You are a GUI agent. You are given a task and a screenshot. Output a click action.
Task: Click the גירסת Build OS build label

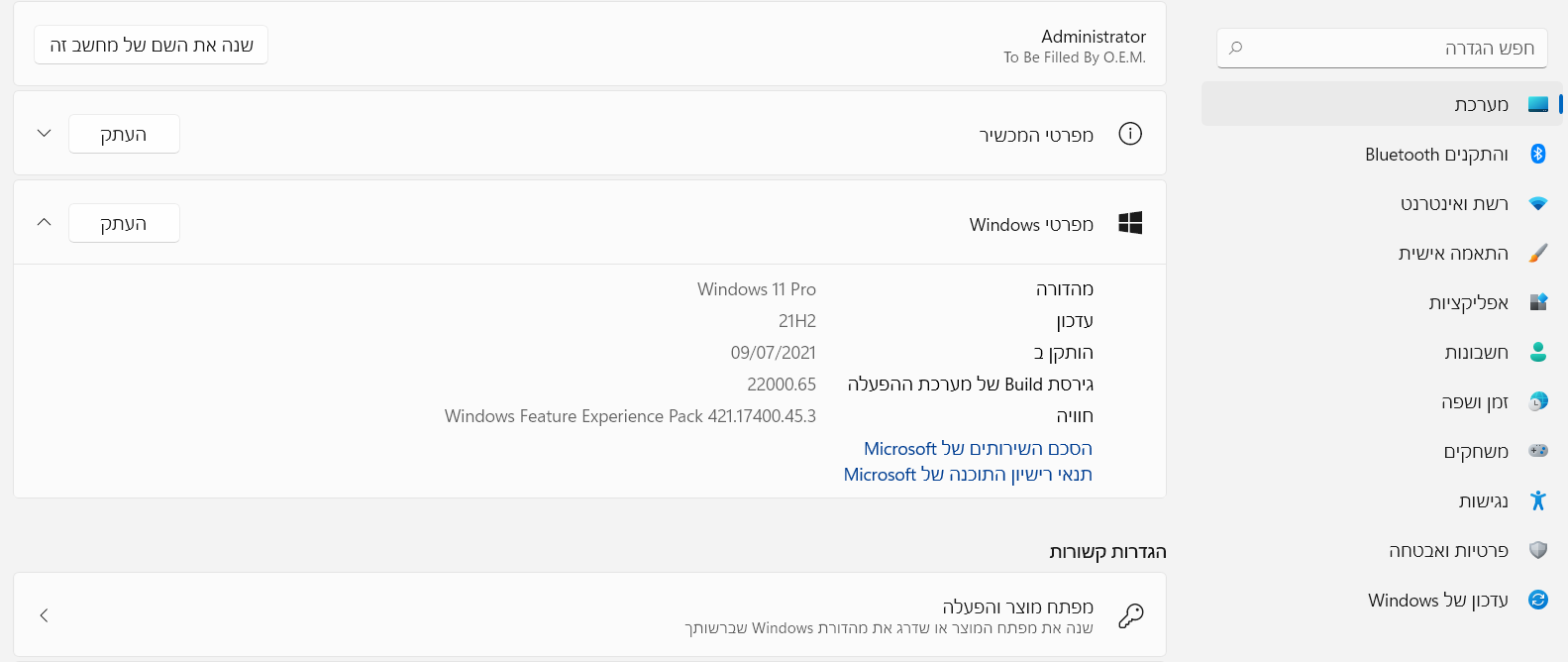click(x=971, y=385)
